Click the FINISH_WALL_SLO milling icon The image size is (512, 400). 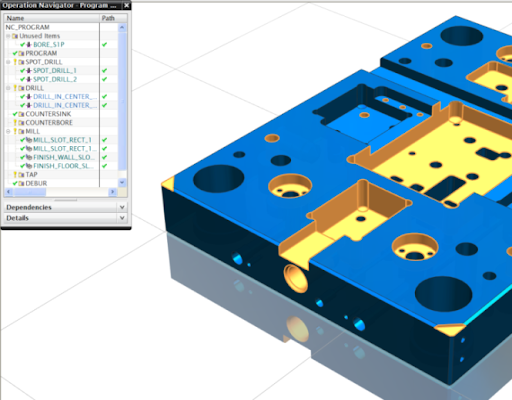pyautogui.click(x=29, y=157)
